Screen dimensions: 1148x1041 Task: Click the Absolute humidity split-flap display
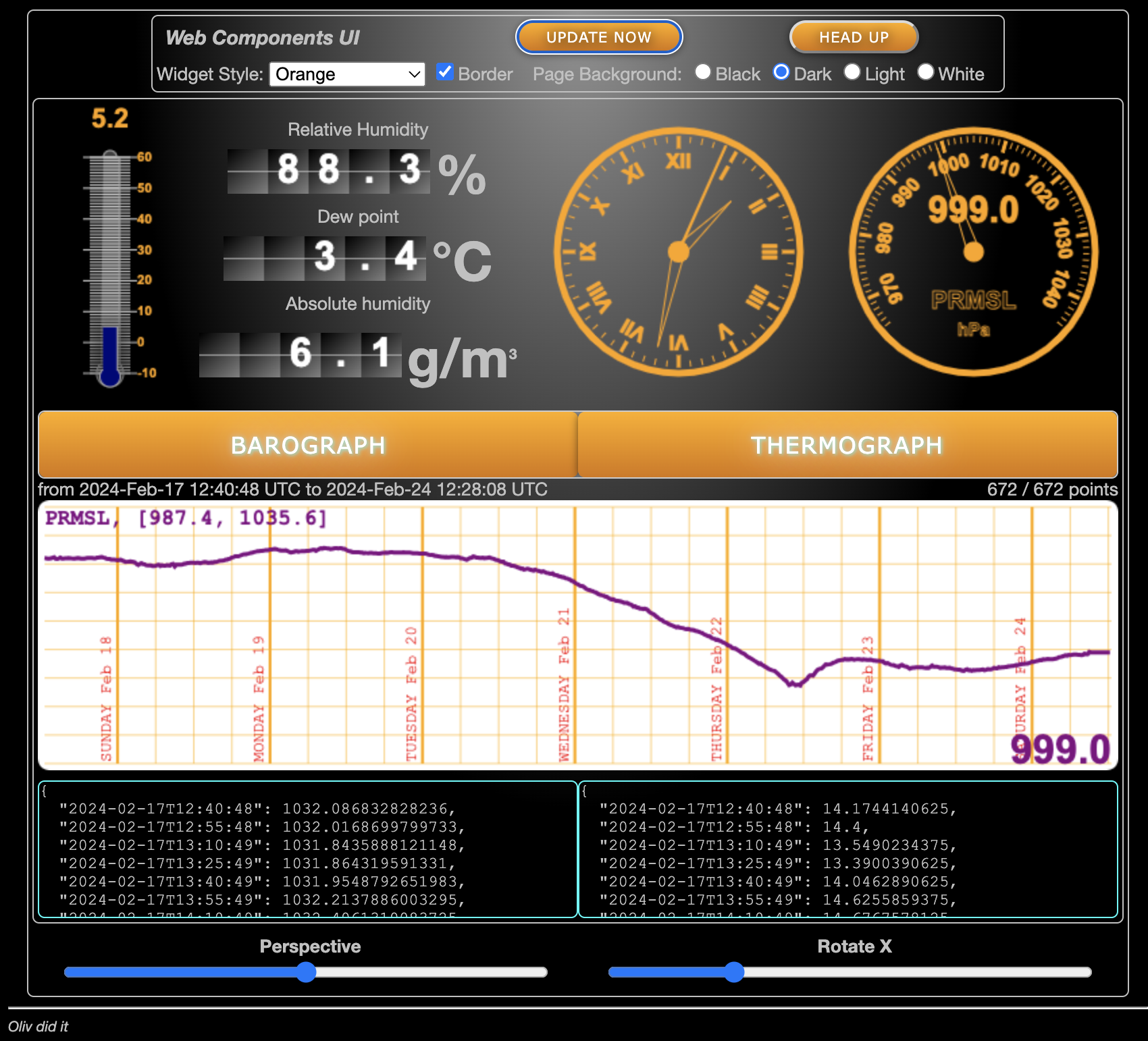(301, 354)
